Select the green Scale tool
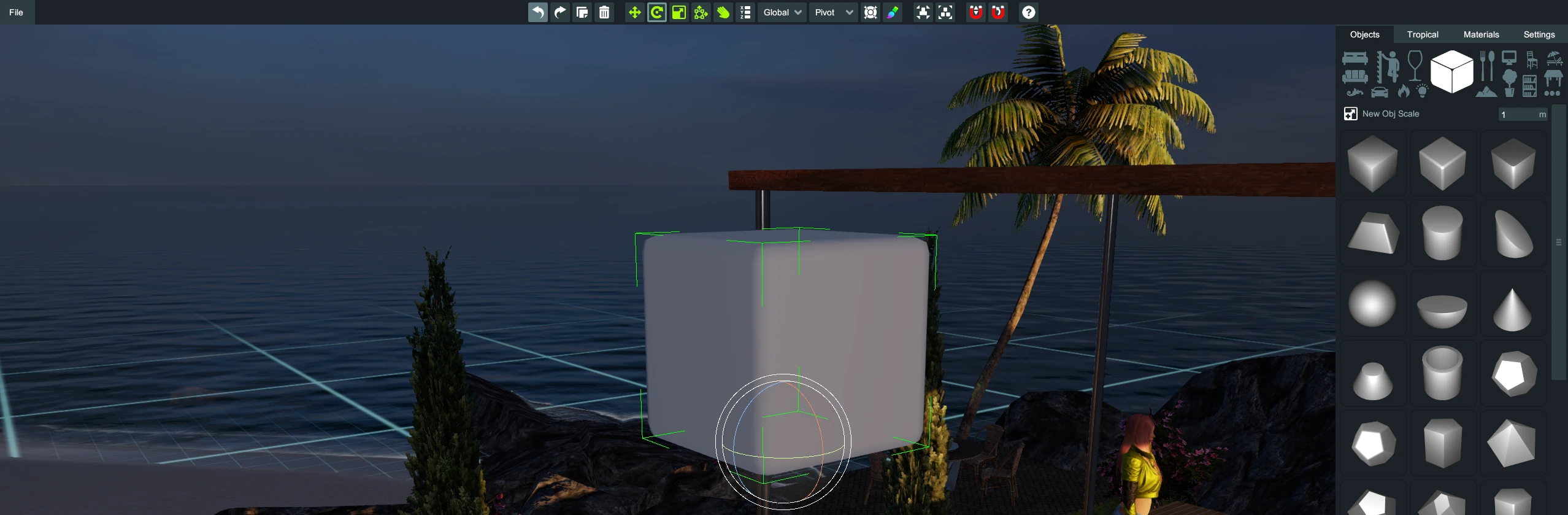 (678, 12)
